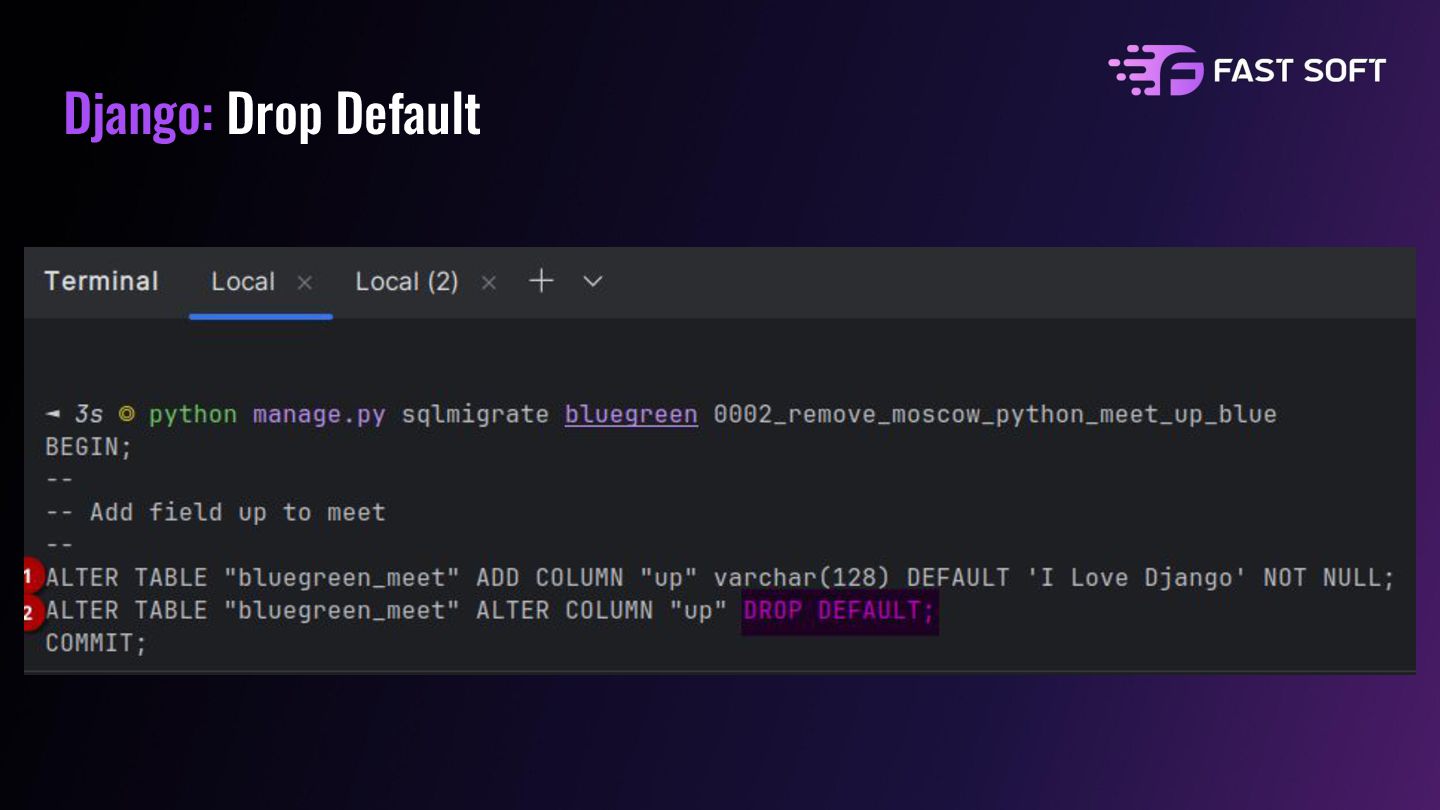Viewport: 1440px width, 810px height.
Task: Click the BEGIN; line in terminal output
Action: point(89,447)
